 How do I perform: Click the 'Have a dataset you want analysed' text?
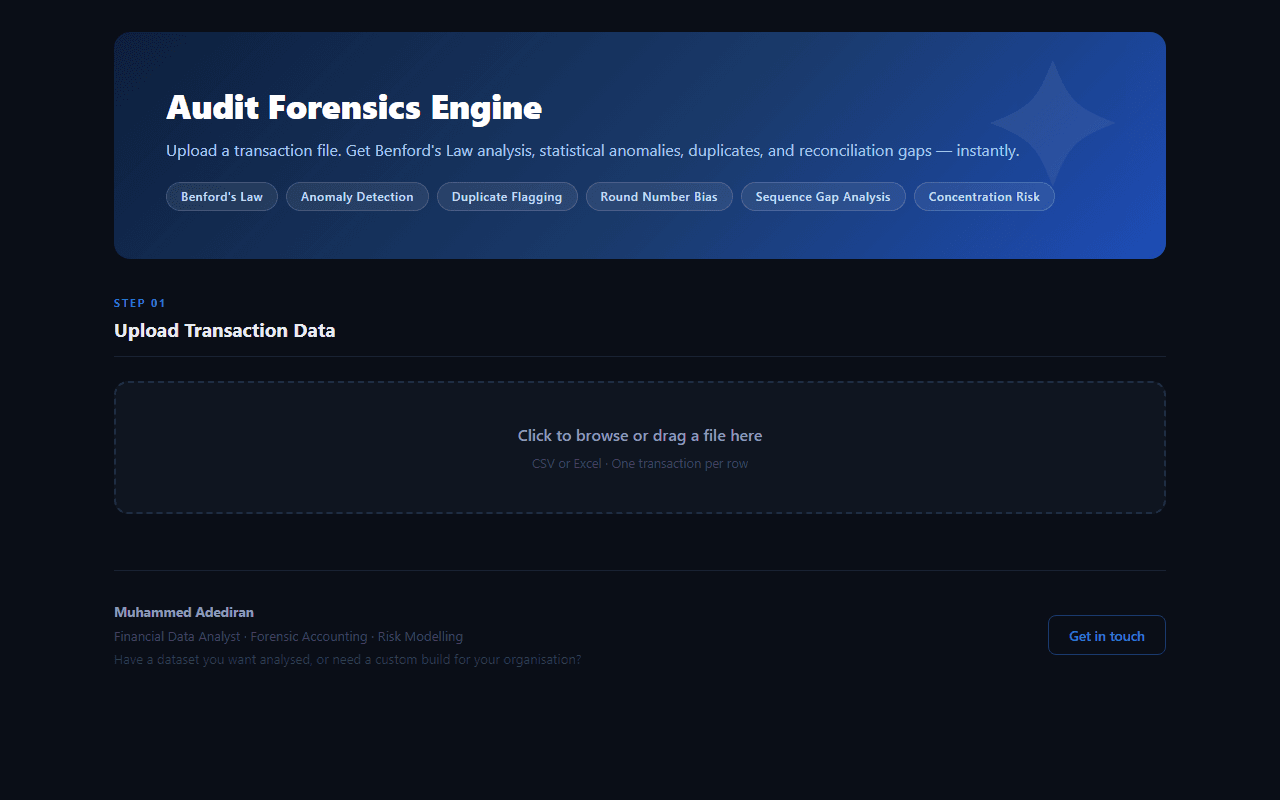coord(348,660)
